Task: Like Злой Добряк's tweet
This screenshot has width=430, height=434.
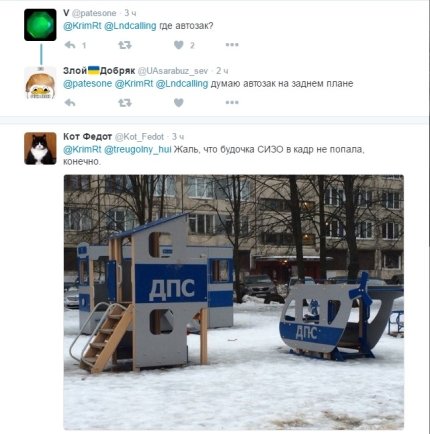Action: tap(179, 103)
